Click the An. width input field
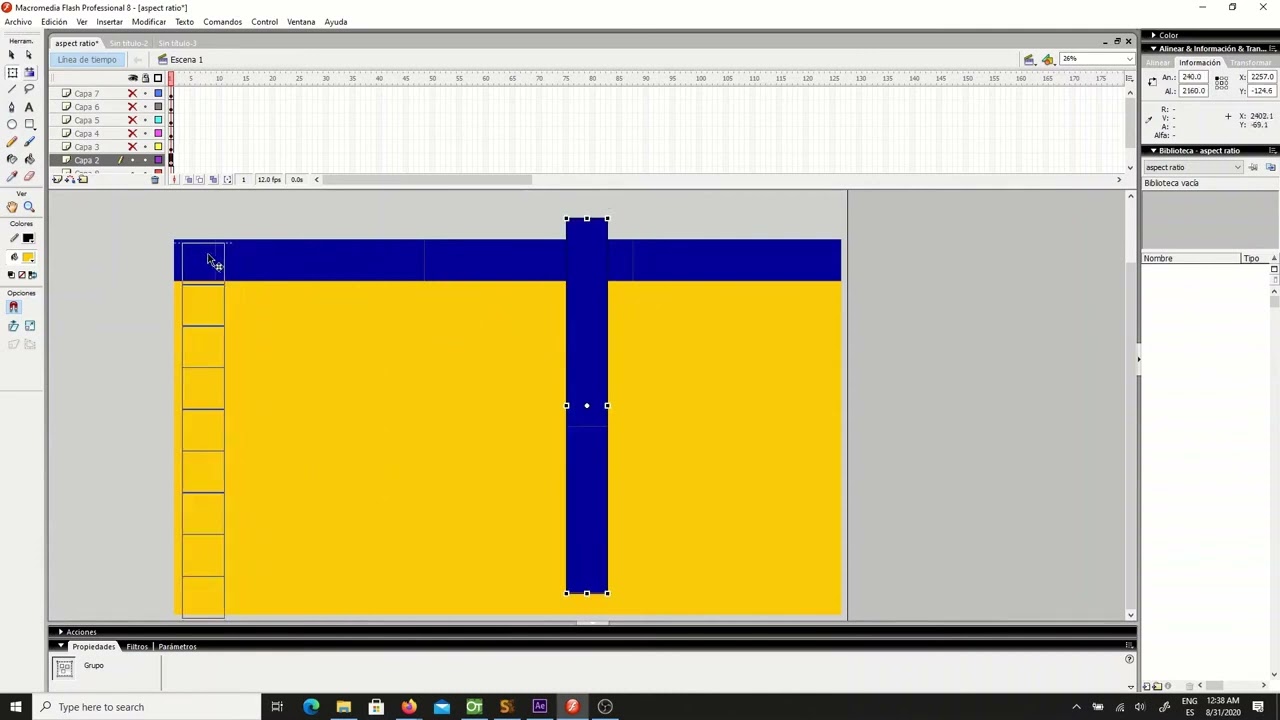1280x720 pixels. [1194, 77]
